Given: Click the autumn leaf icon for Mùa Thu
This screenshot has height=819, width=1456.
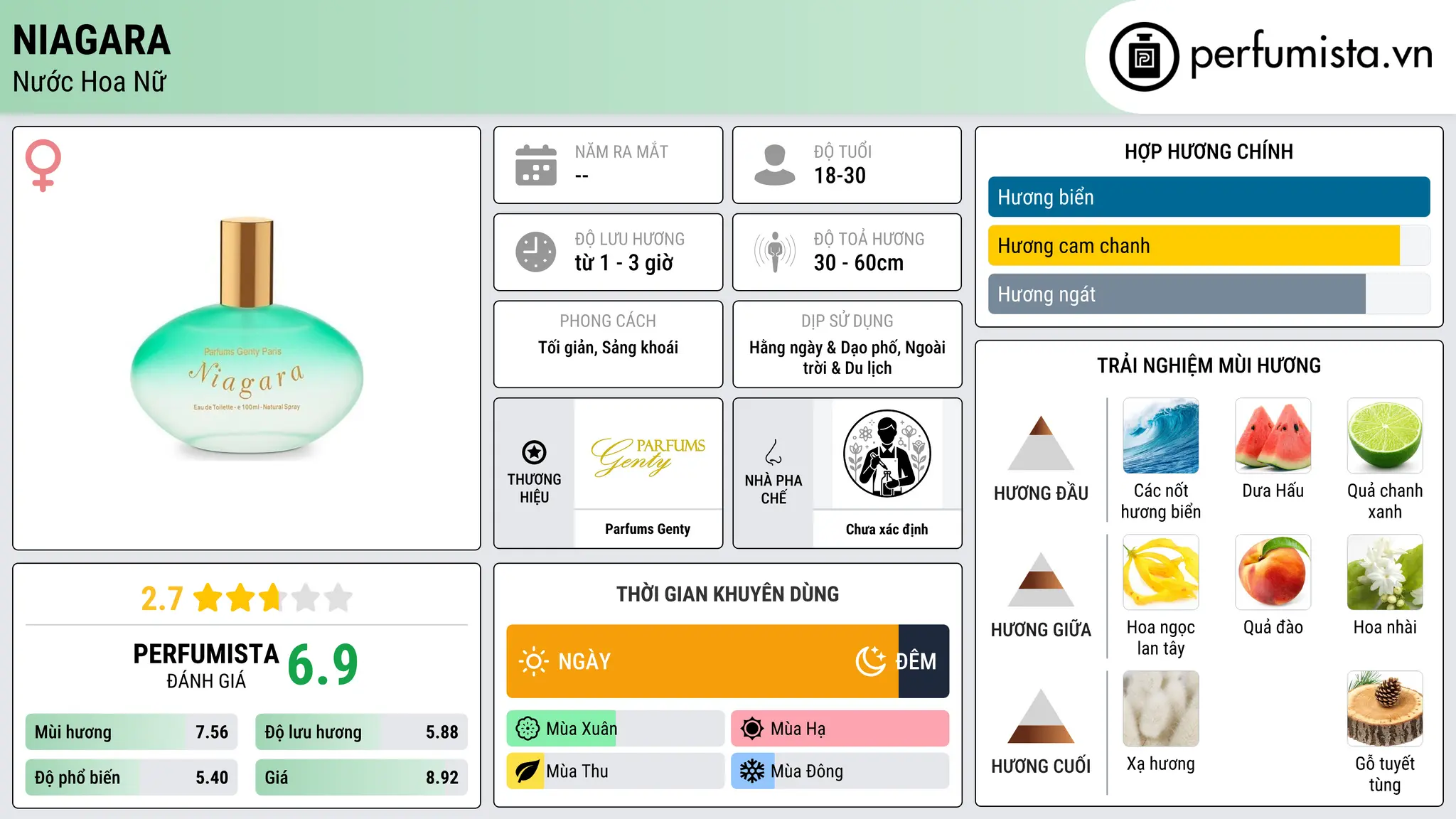Looking at the screenshot, I should tap(528, 771).
